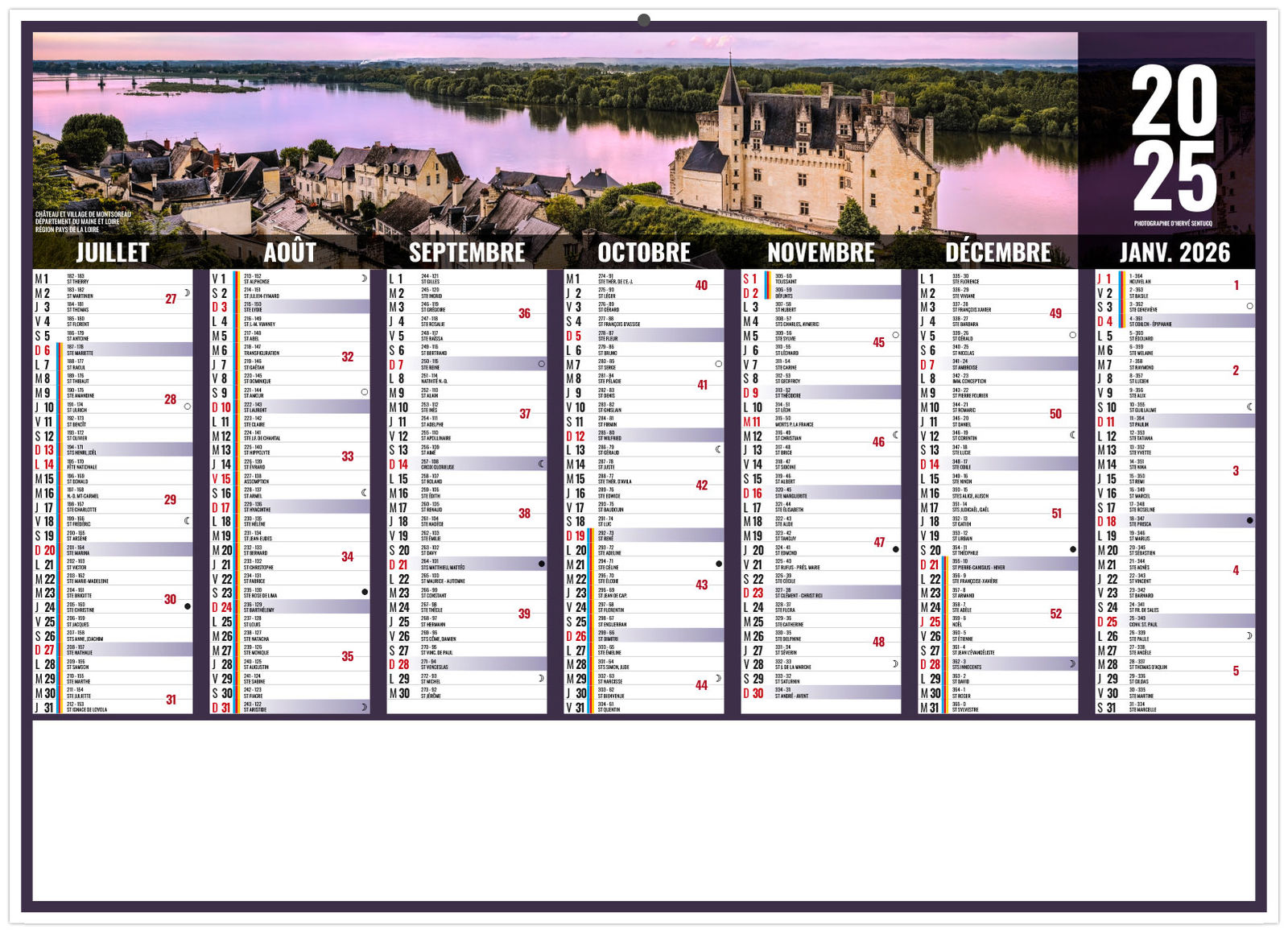Viewport: 1288px width, 934px height.
Task: Select S 1 Toussaint in November
Action: click(821, 278)
